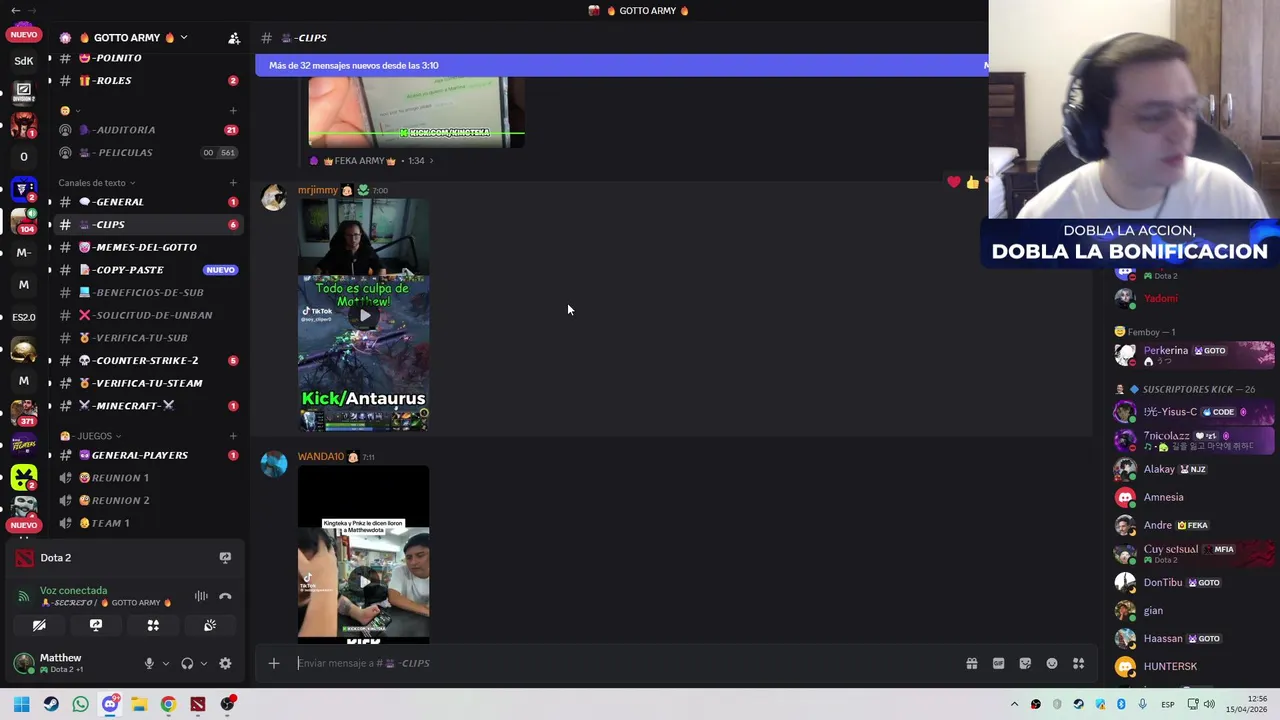The image size is (1280, 720).
Task: Add heart reaction to mrjimmy's message
Action: 954,182
